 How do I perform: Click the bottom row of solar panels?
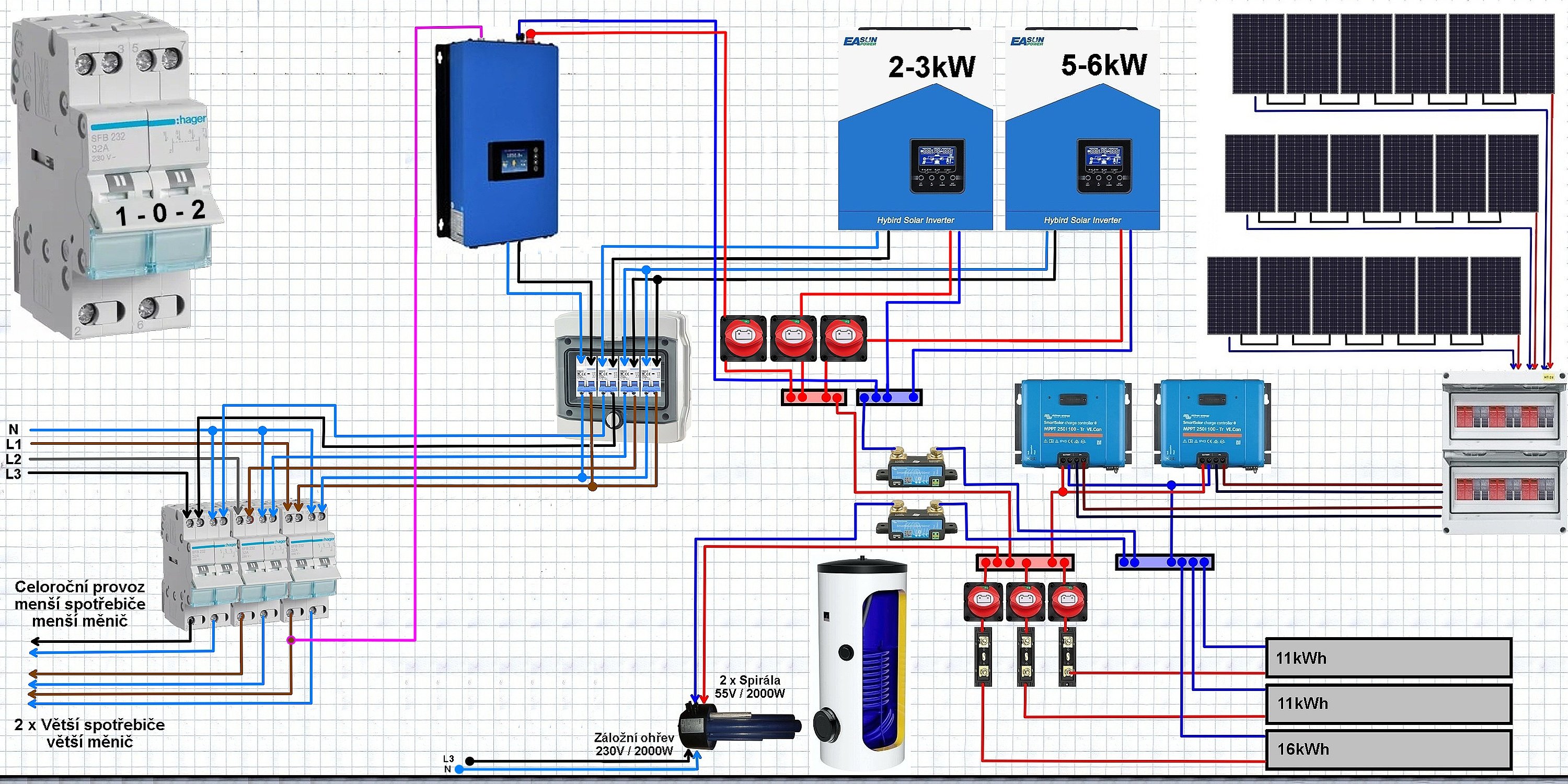coord(1363,295)
